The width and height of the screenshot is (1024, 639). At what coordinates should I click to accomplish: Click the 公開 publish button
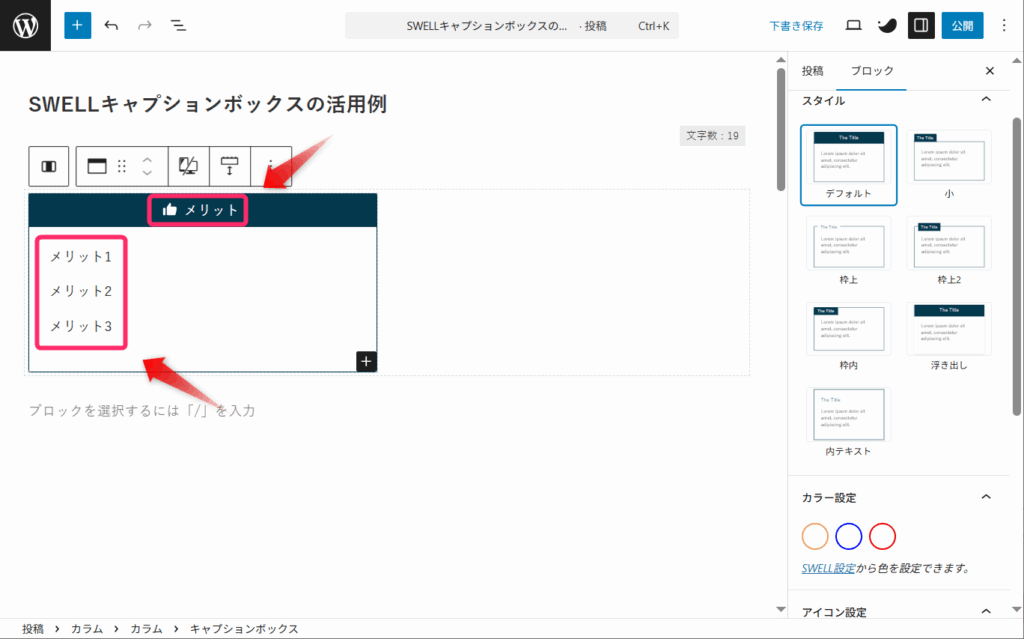(962, 25)
